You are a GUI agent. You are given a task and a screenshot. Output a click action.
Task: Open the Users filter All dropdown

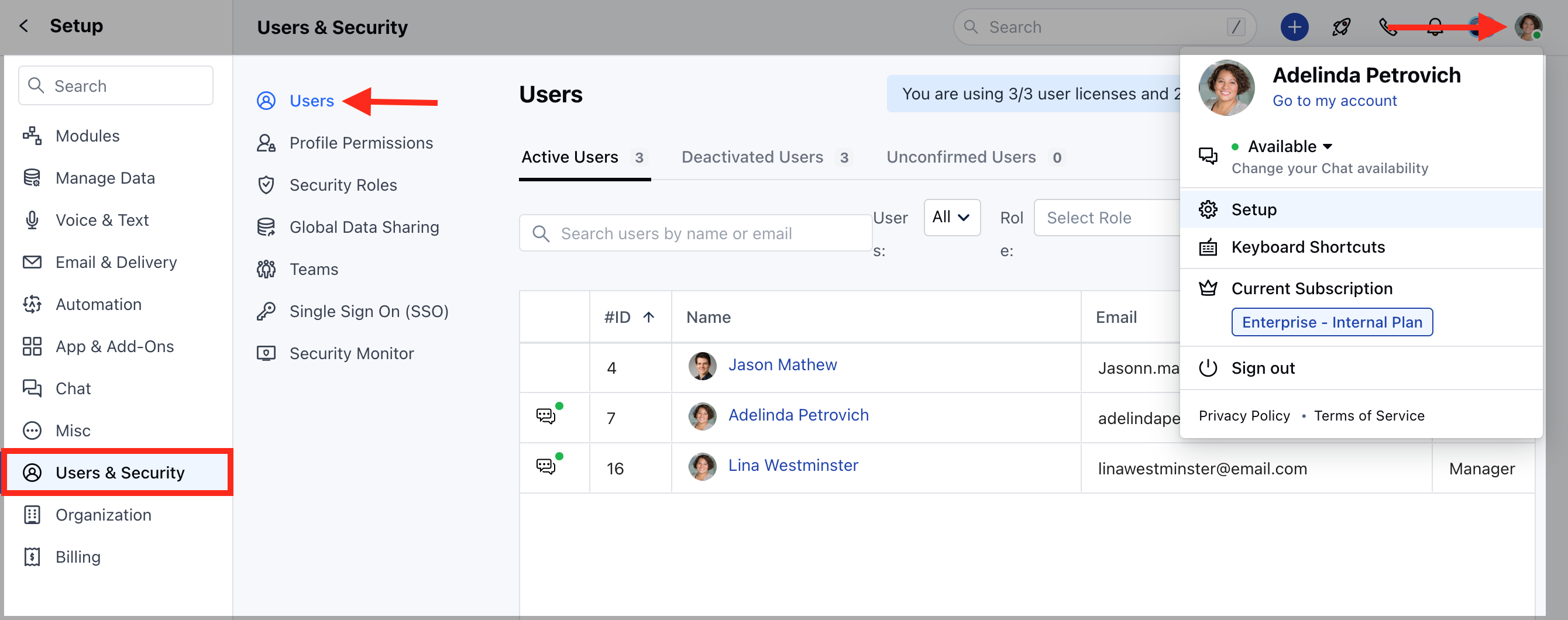pos(951,217)
